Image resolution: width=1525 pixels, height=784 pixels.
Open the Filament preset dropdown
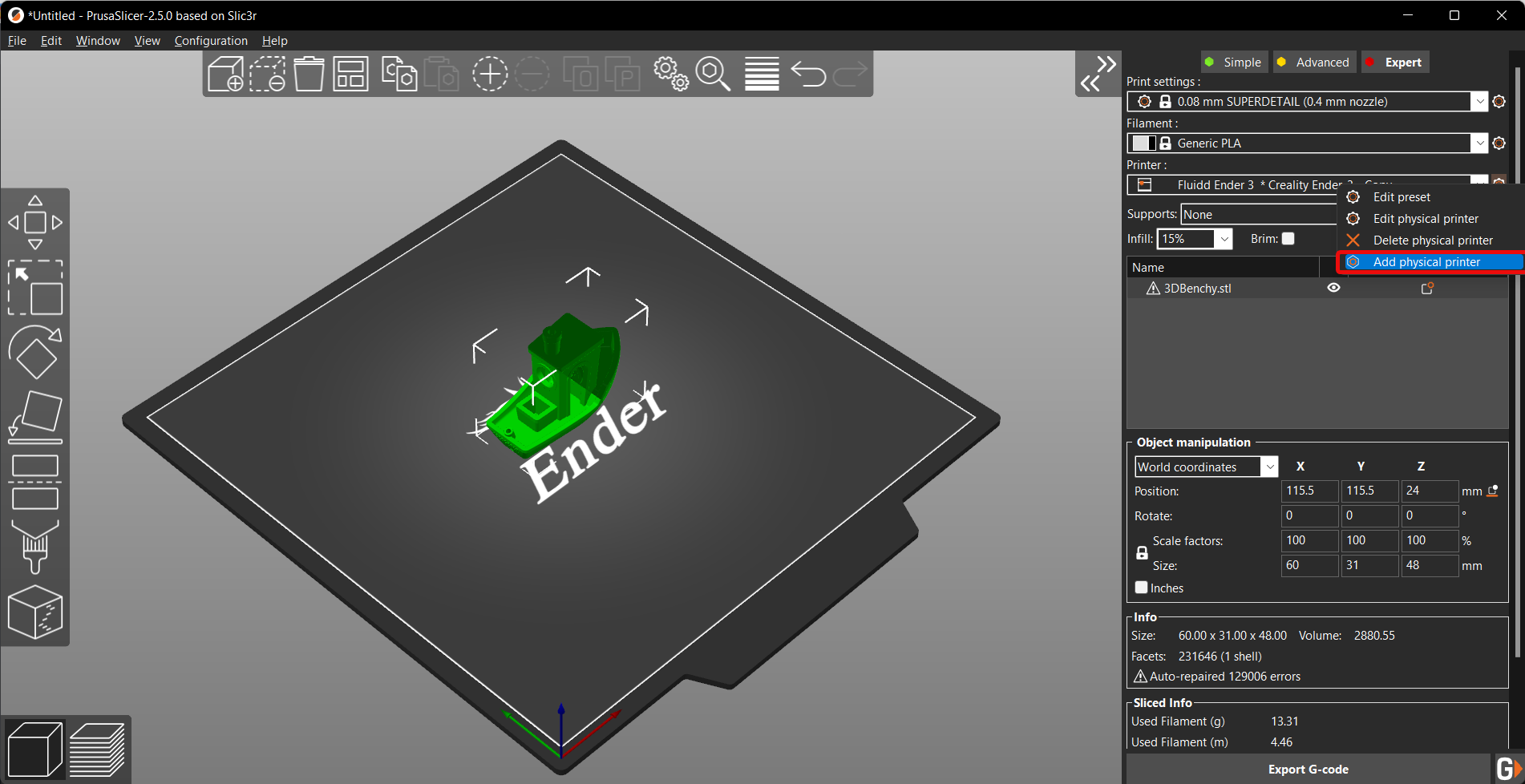point(1479,143)
